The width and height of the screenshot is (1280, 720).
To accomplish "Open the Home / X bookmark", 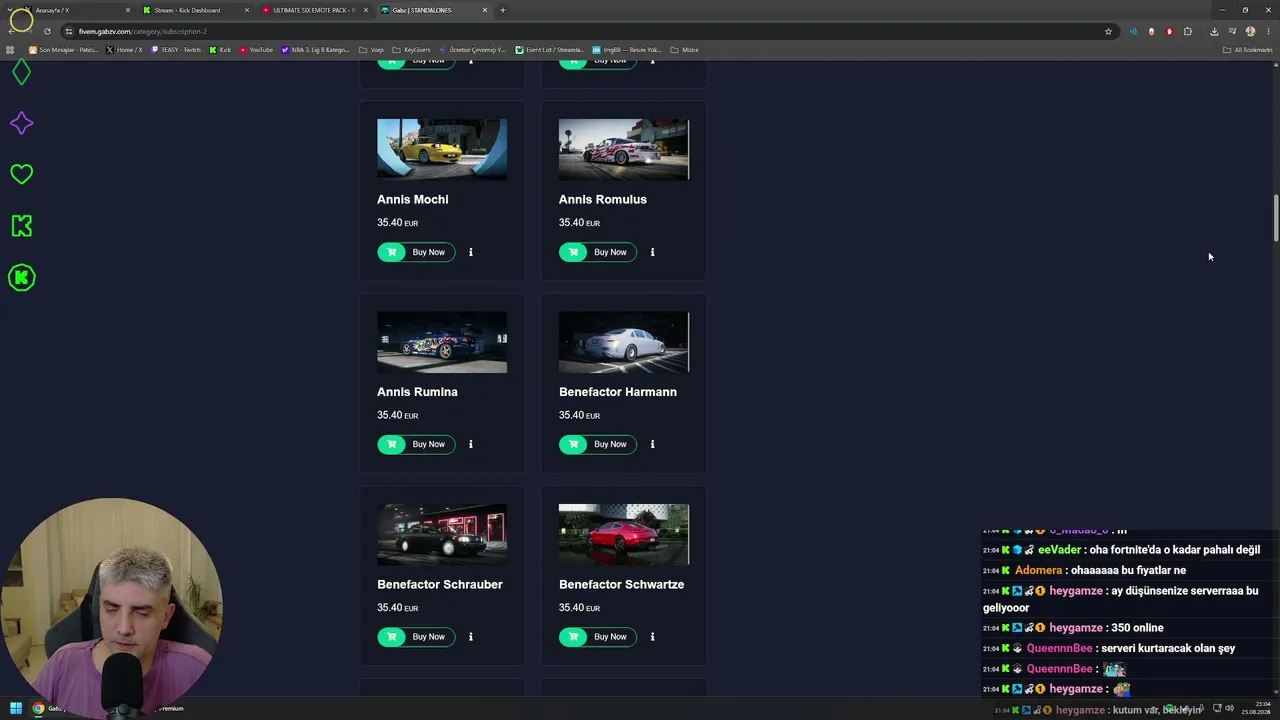I will (x=124, y=50).
